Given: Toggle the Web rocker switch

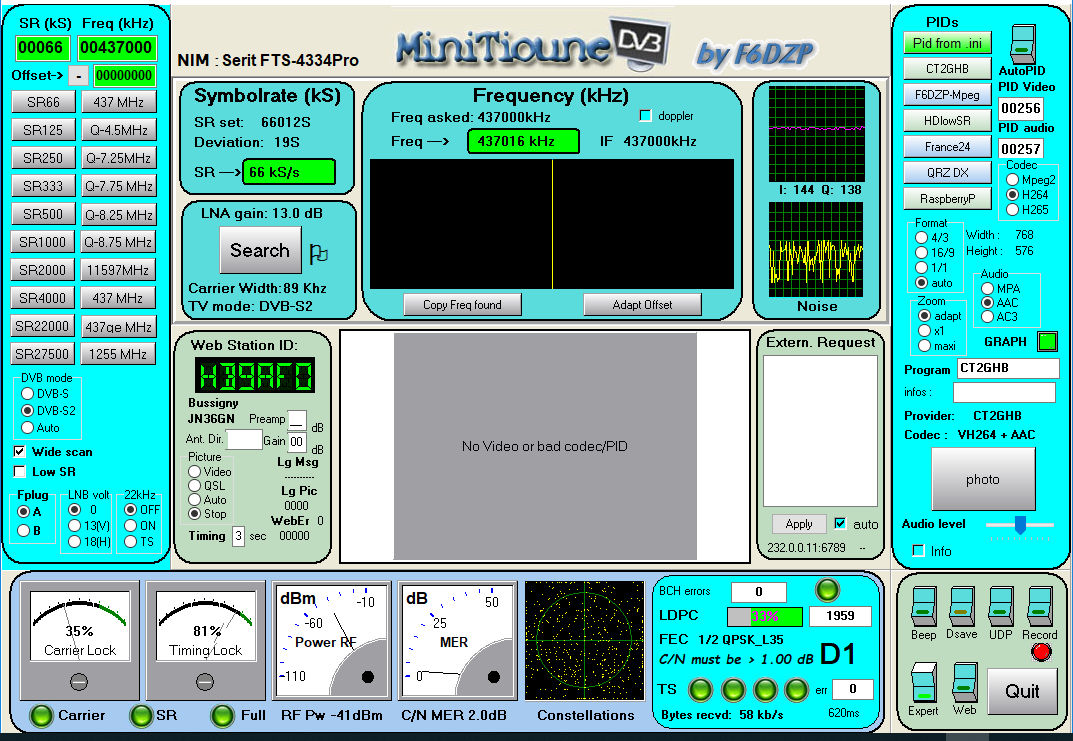Looking at the screenshot, I should click(x=965, y=682).
